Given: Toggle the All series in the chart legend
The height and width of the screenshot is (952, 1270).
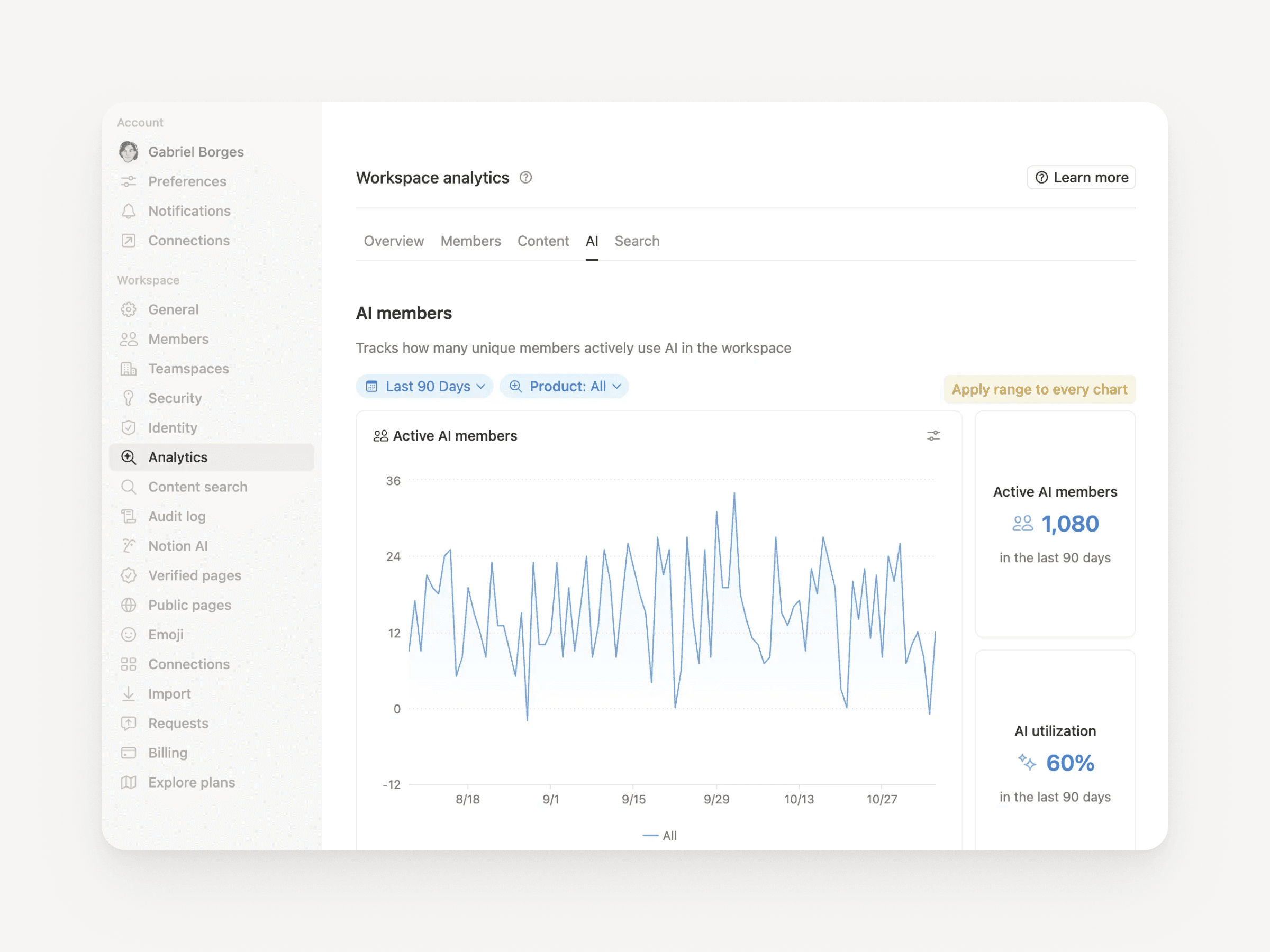Looking at the screenshot, I should [659, 835].
